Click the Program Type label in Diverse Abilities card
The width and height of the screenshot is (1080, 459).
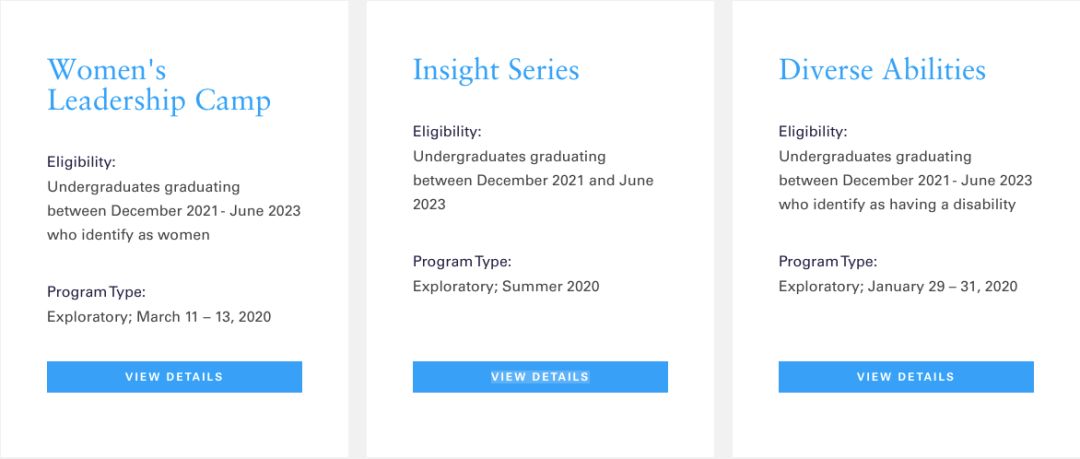pos(828,261)
